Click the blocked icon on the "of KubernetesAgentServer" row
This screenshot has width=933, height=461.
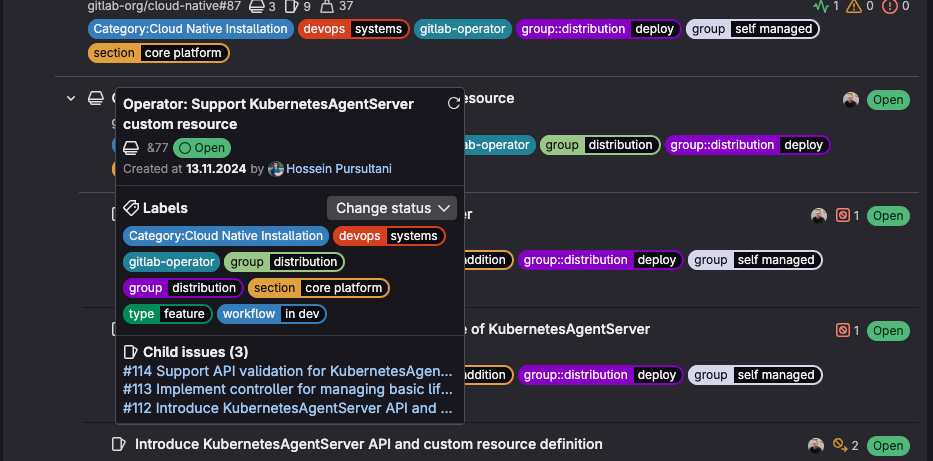[842, 330]
